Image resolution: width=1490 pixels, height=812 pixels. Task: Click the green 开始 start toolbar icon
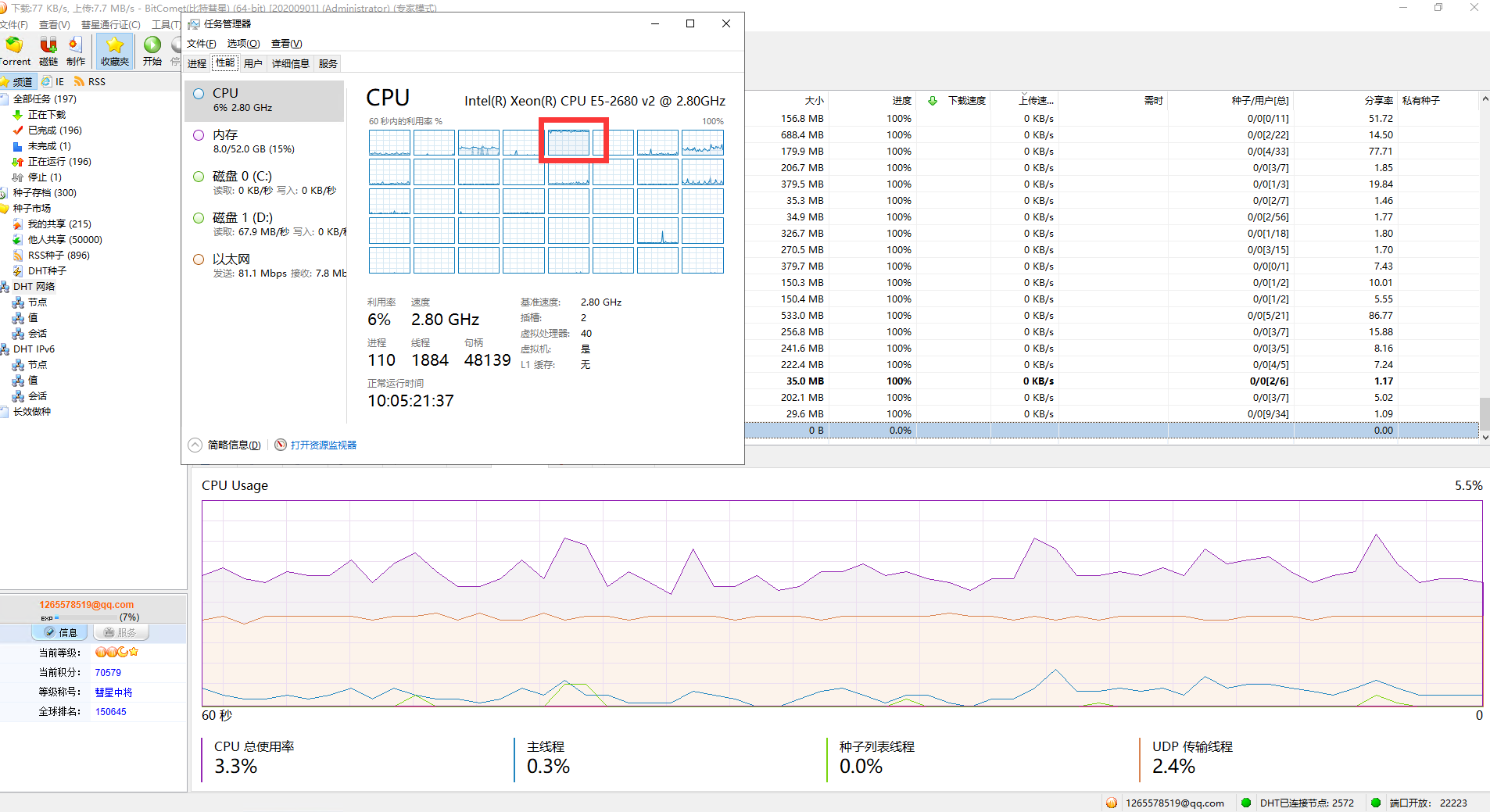152,52
